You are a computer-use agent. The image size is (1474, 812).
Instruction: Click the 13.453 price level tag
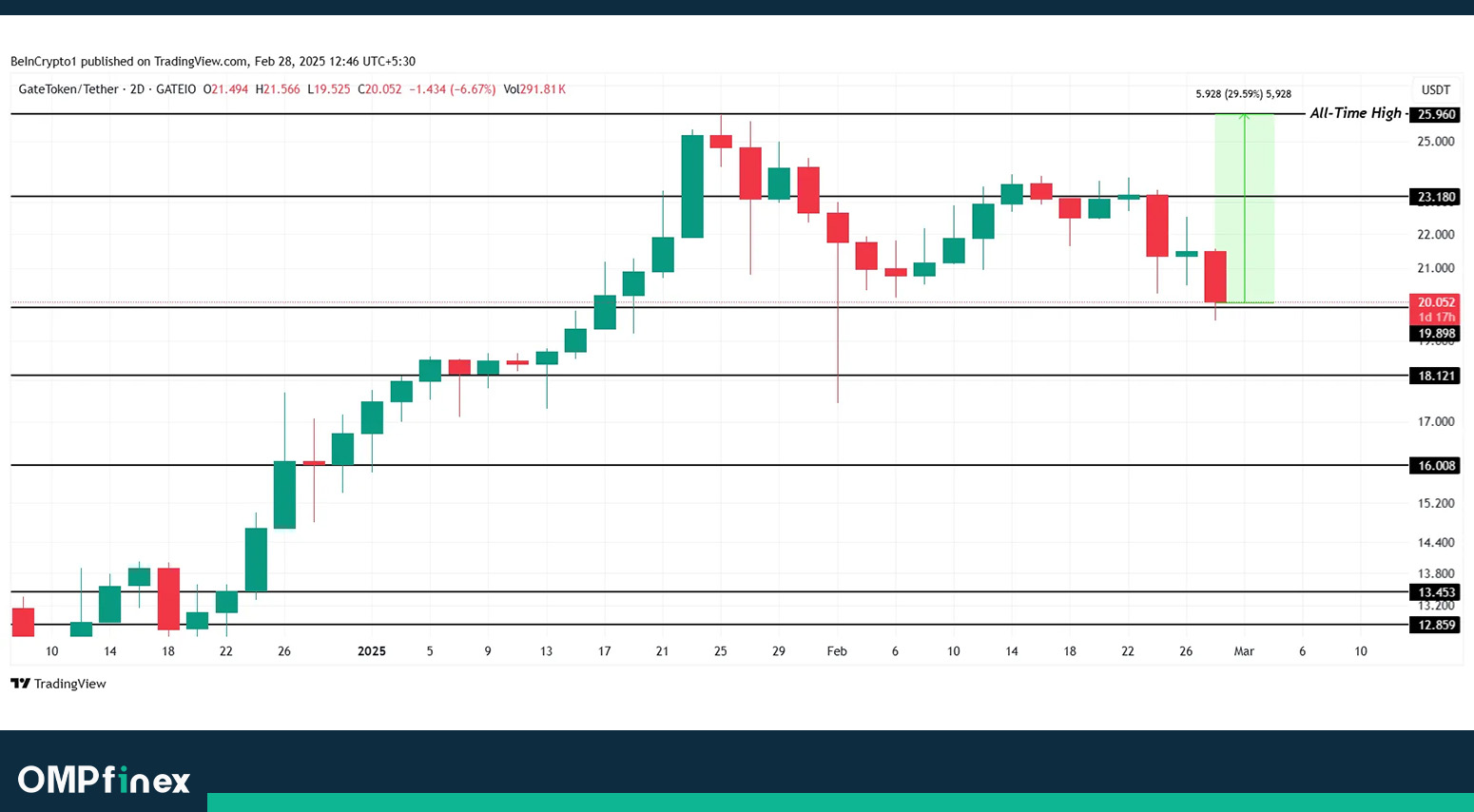pyautogui.click(x=1436, y=592)
